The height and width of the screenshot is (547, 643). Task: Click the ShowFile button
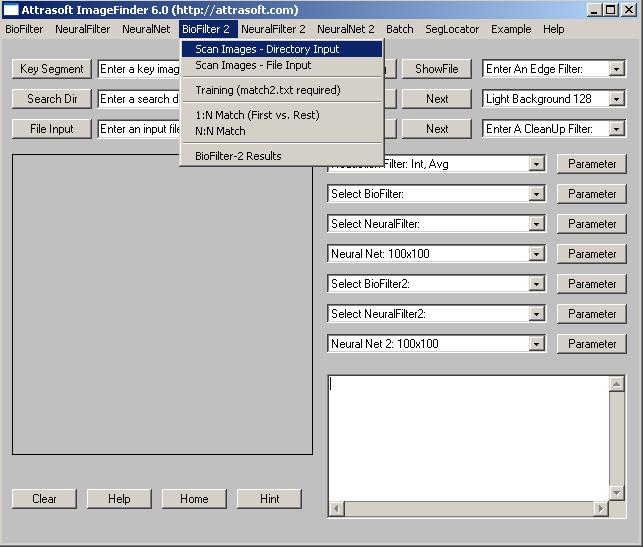[437, 69]
